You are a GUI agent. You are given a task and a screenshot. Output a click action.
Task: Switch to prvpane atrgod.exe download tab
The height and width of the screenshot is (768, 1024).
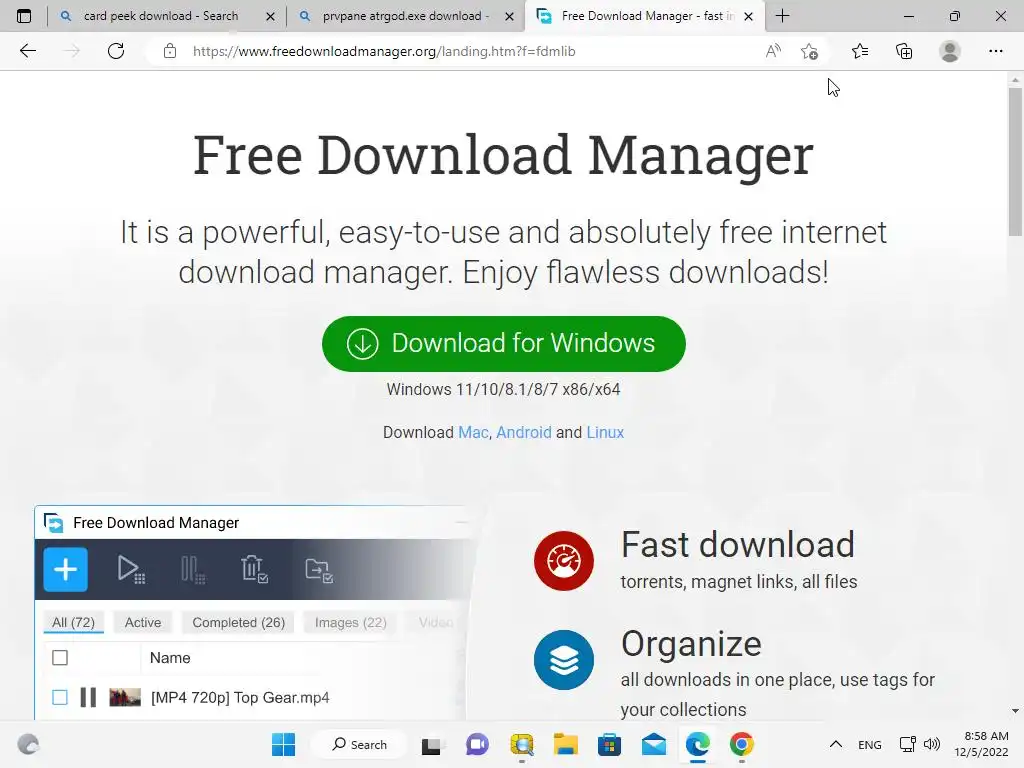405,16
